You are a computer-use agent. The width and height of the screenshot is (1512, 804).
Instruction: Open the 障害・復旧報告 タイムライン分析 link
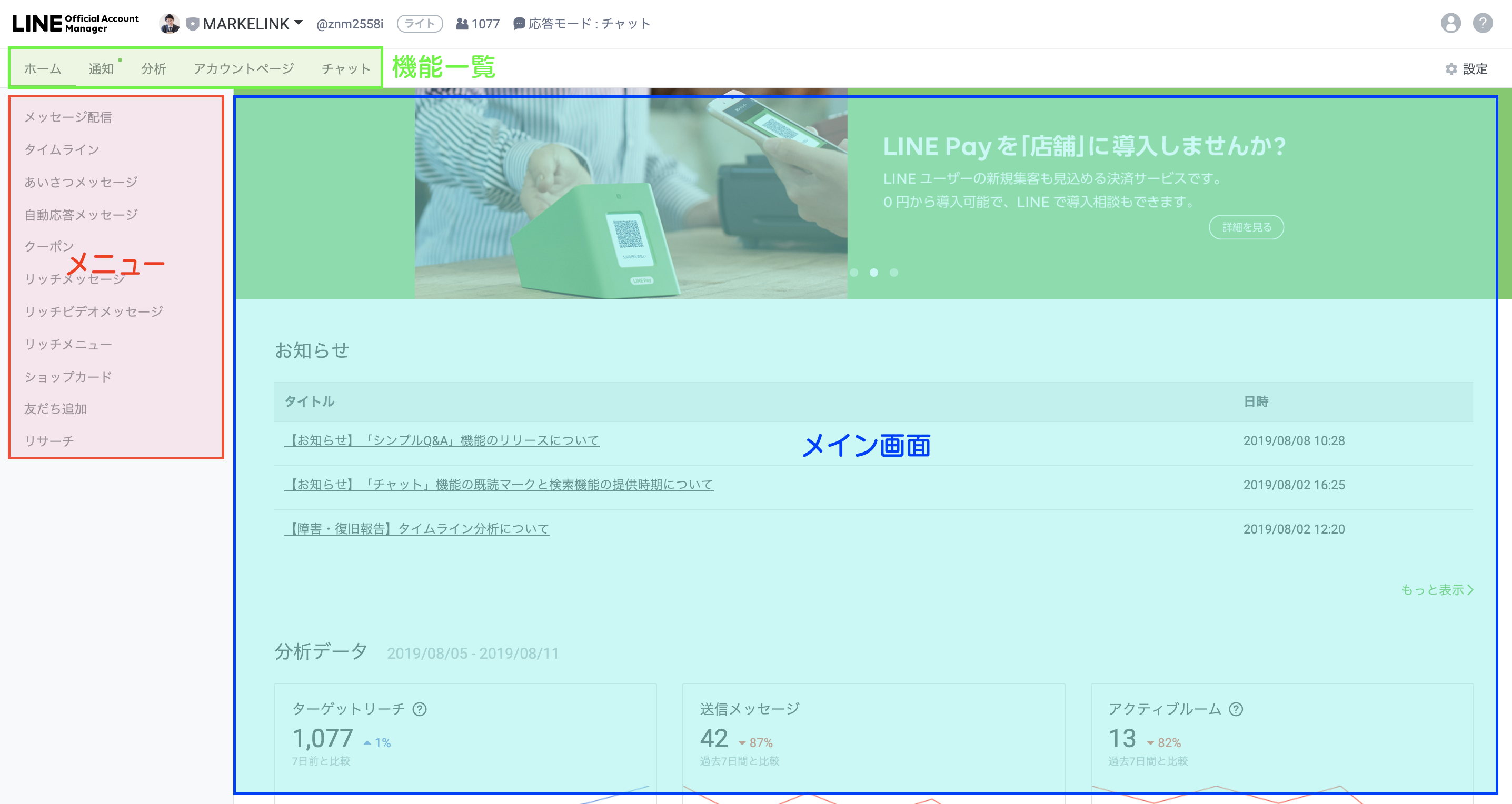point(417,529)
